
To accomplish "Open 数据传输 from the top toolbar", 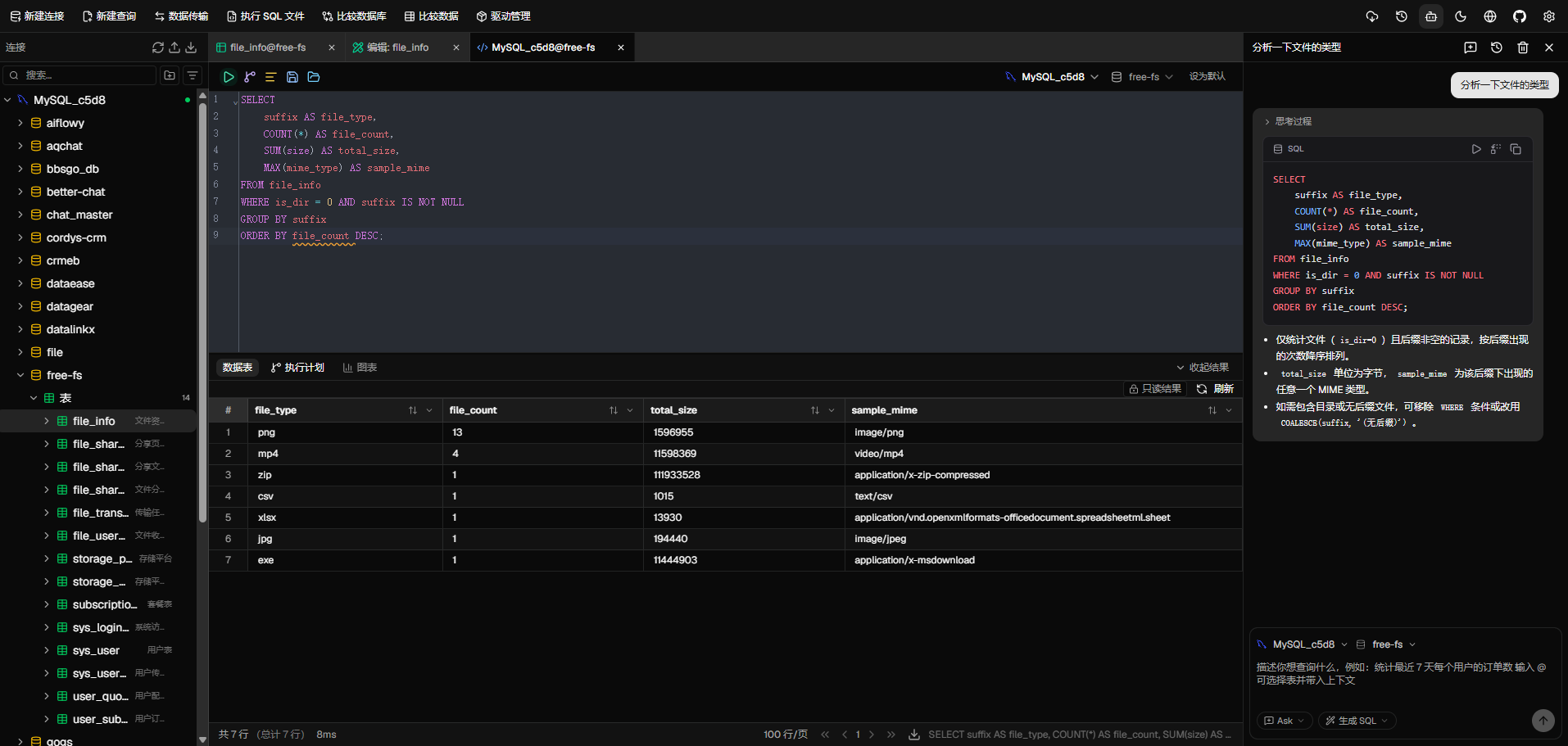I will [181, 16].
